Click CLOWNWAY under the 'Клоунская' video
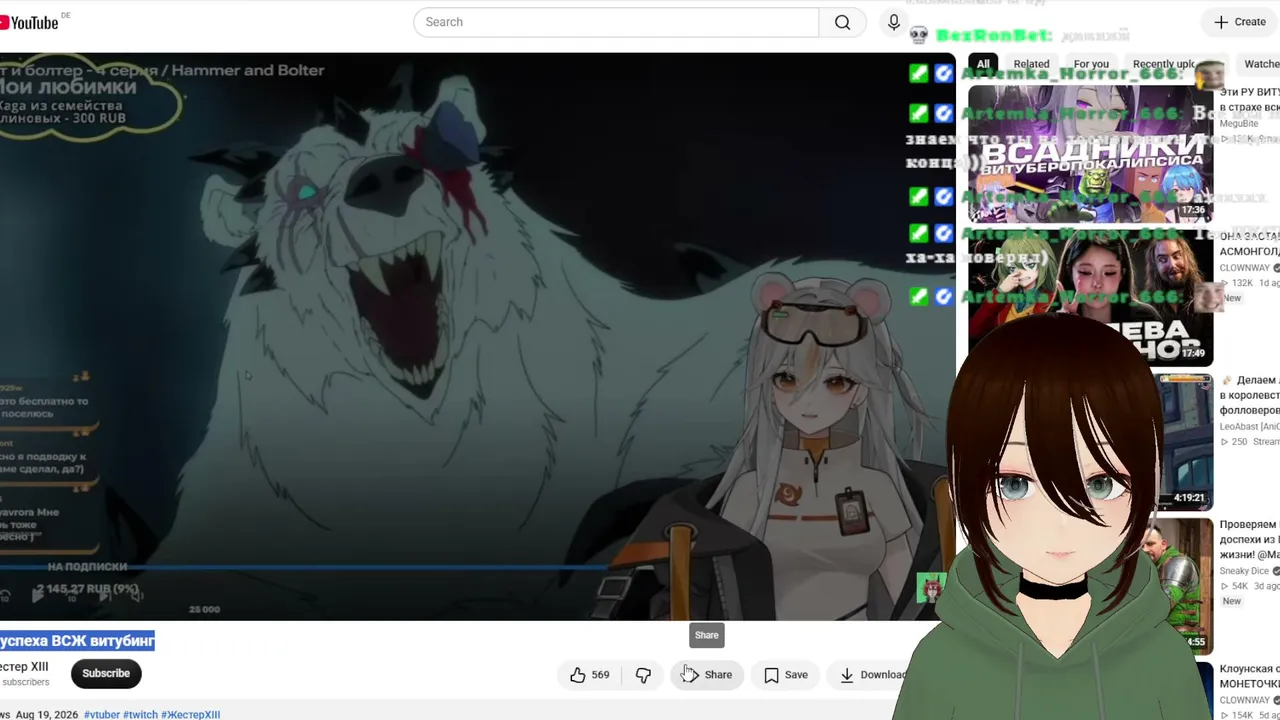This screenshot has height=720, width=1280. point(1245,700)
